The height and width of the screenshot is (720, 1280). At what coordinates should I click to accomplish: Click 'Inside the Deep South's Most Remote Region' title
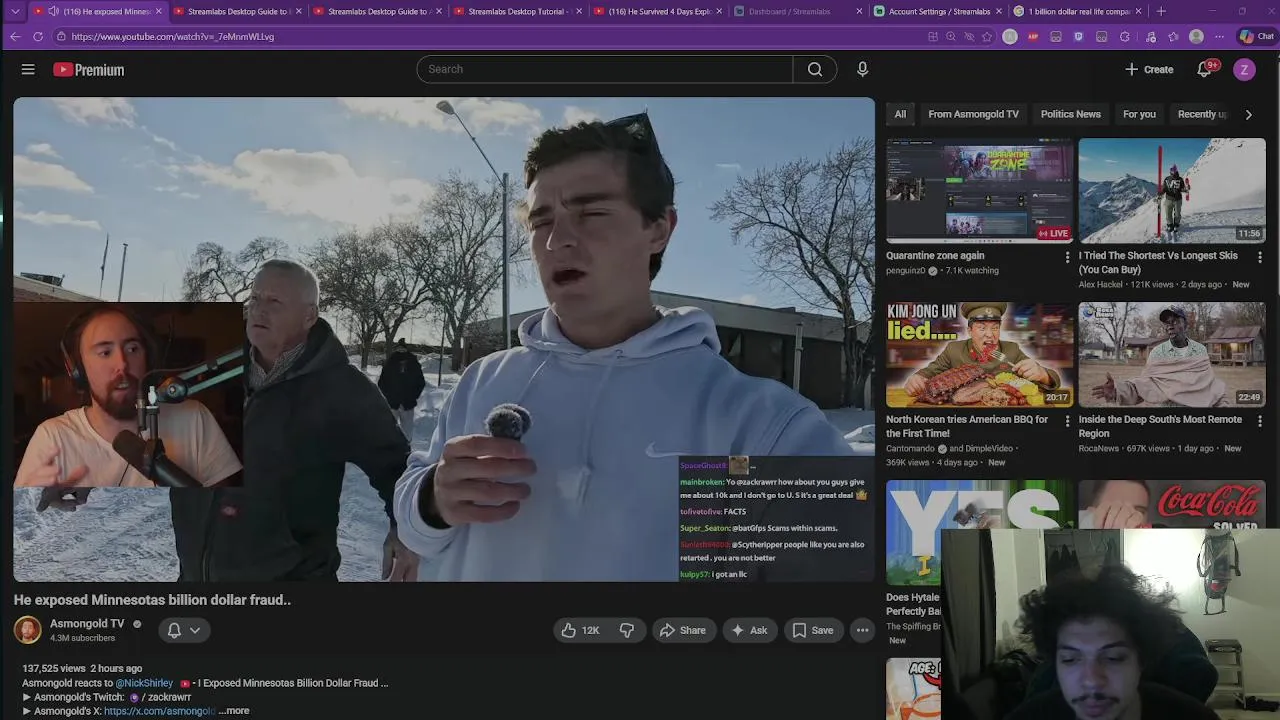coord(1160,426)
